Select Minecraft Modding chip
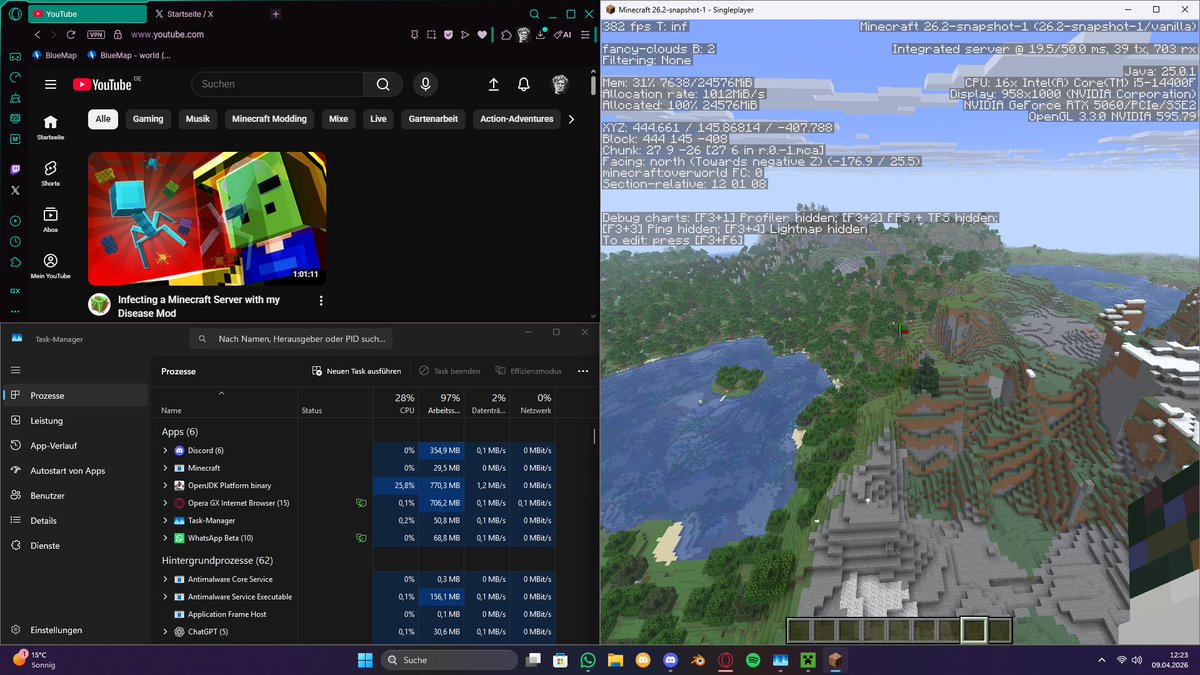 point(271,119)
